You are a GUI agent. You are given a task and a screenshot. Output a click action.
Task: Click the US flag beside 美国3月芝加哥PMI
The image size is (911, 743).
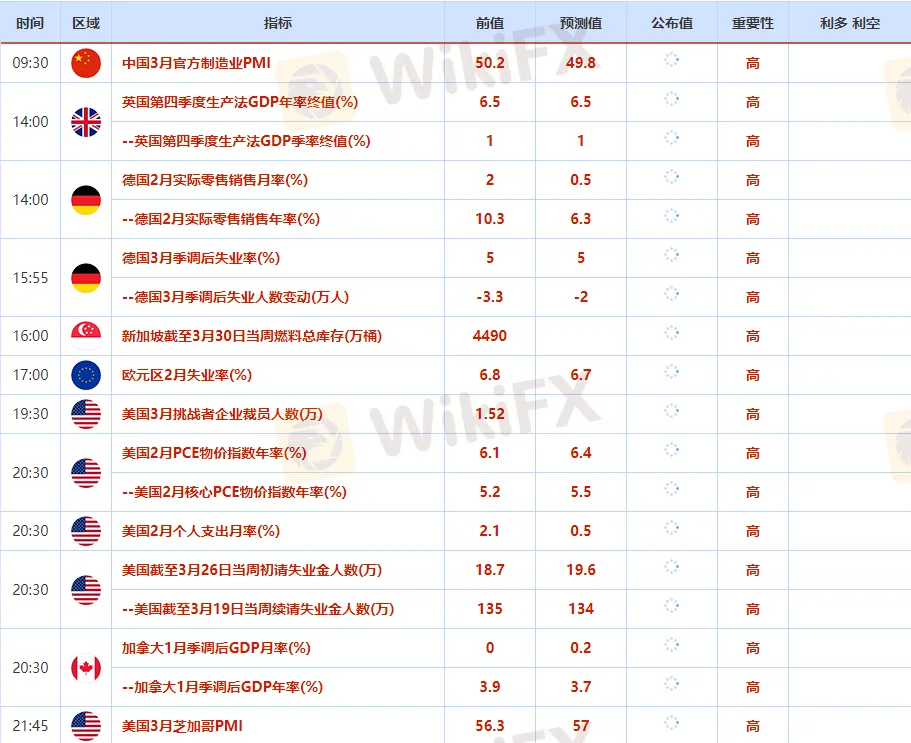point(86,726)
